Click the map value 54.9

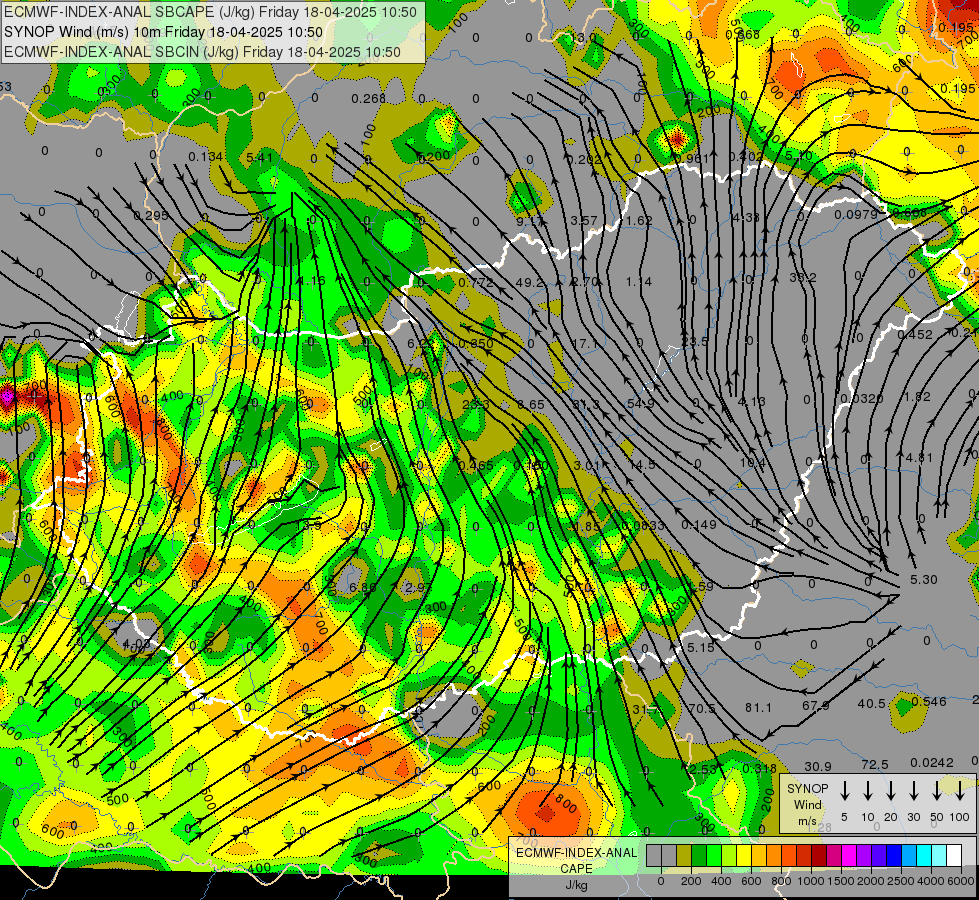pyautogui.click(x=641, y=403)
